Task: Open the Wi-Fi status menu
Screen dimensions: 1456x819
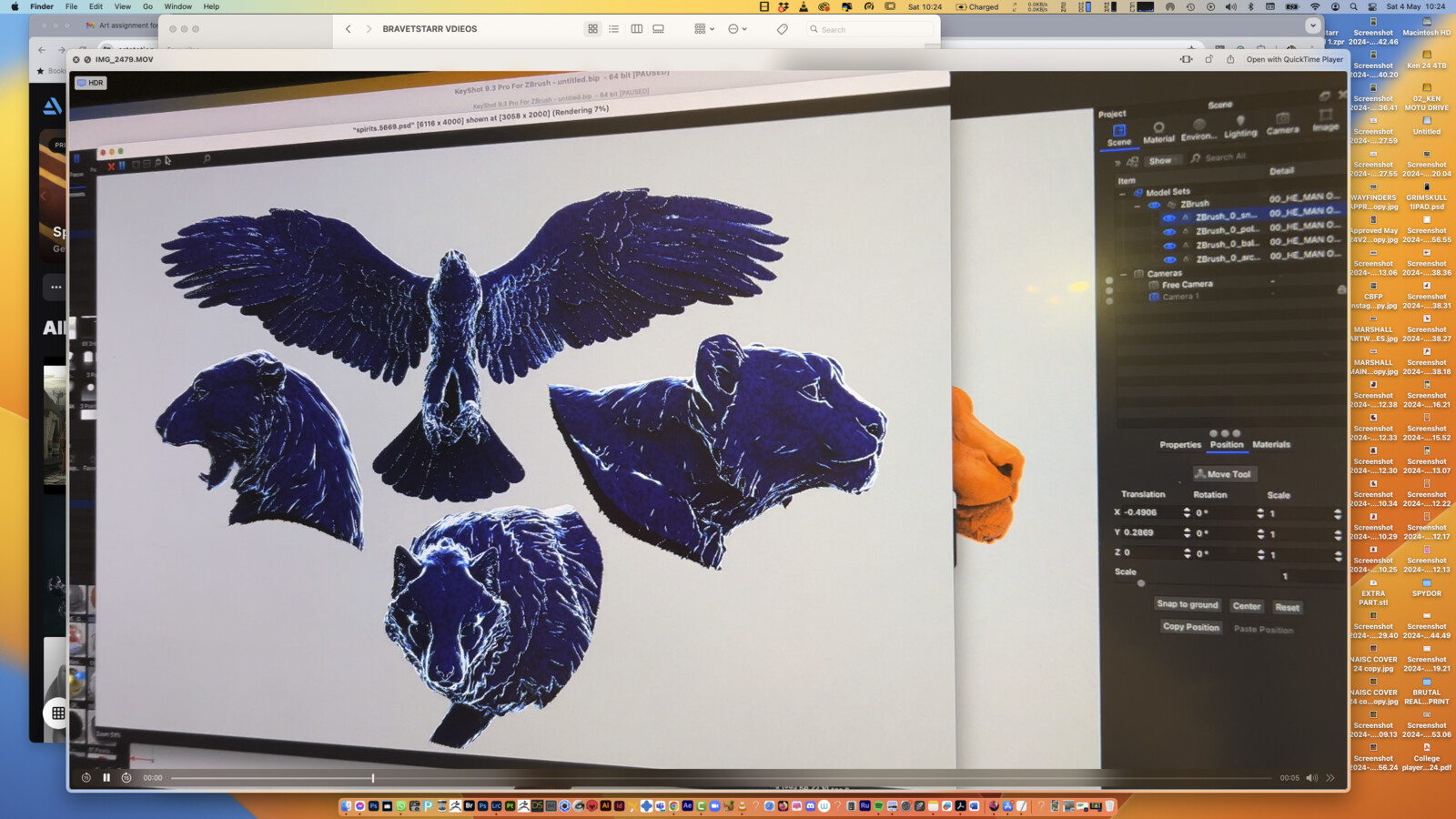Action: (x=1315, y=6)
